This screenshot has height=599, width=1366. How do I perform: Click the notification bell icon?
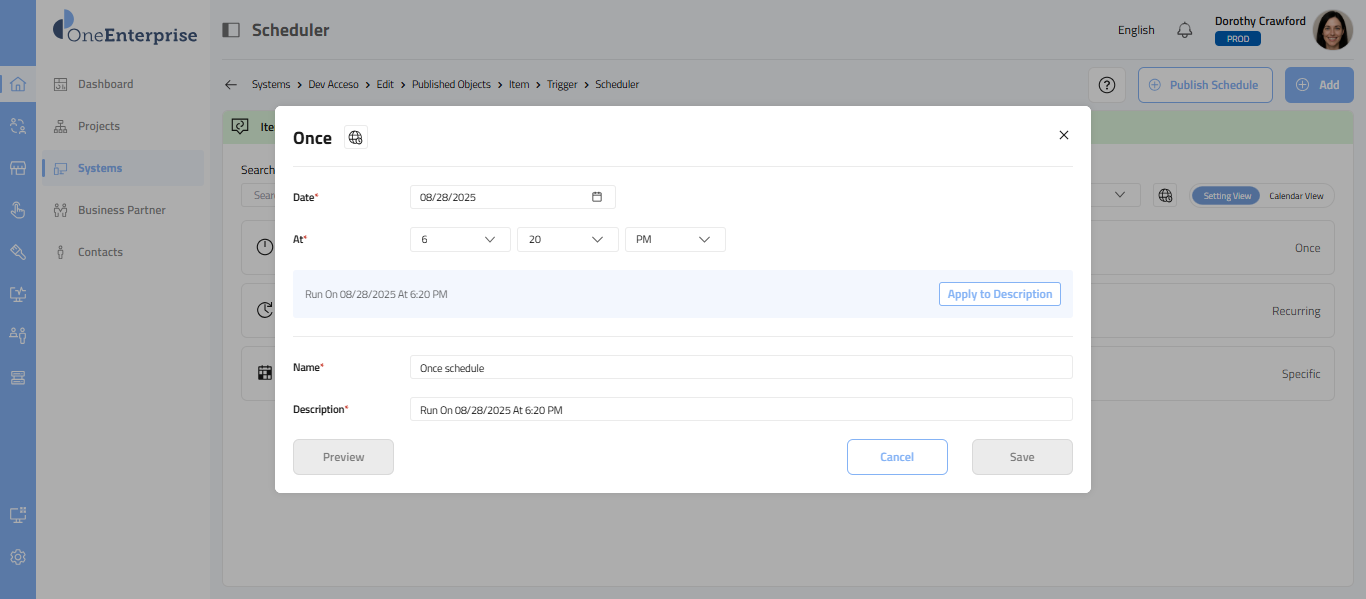click(x=1185, y=30)
